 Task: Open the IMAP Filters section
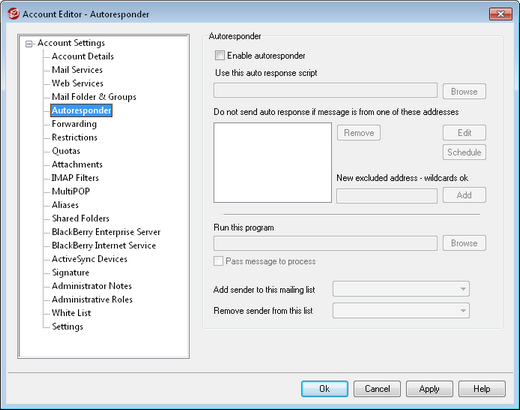coord(75,178)
